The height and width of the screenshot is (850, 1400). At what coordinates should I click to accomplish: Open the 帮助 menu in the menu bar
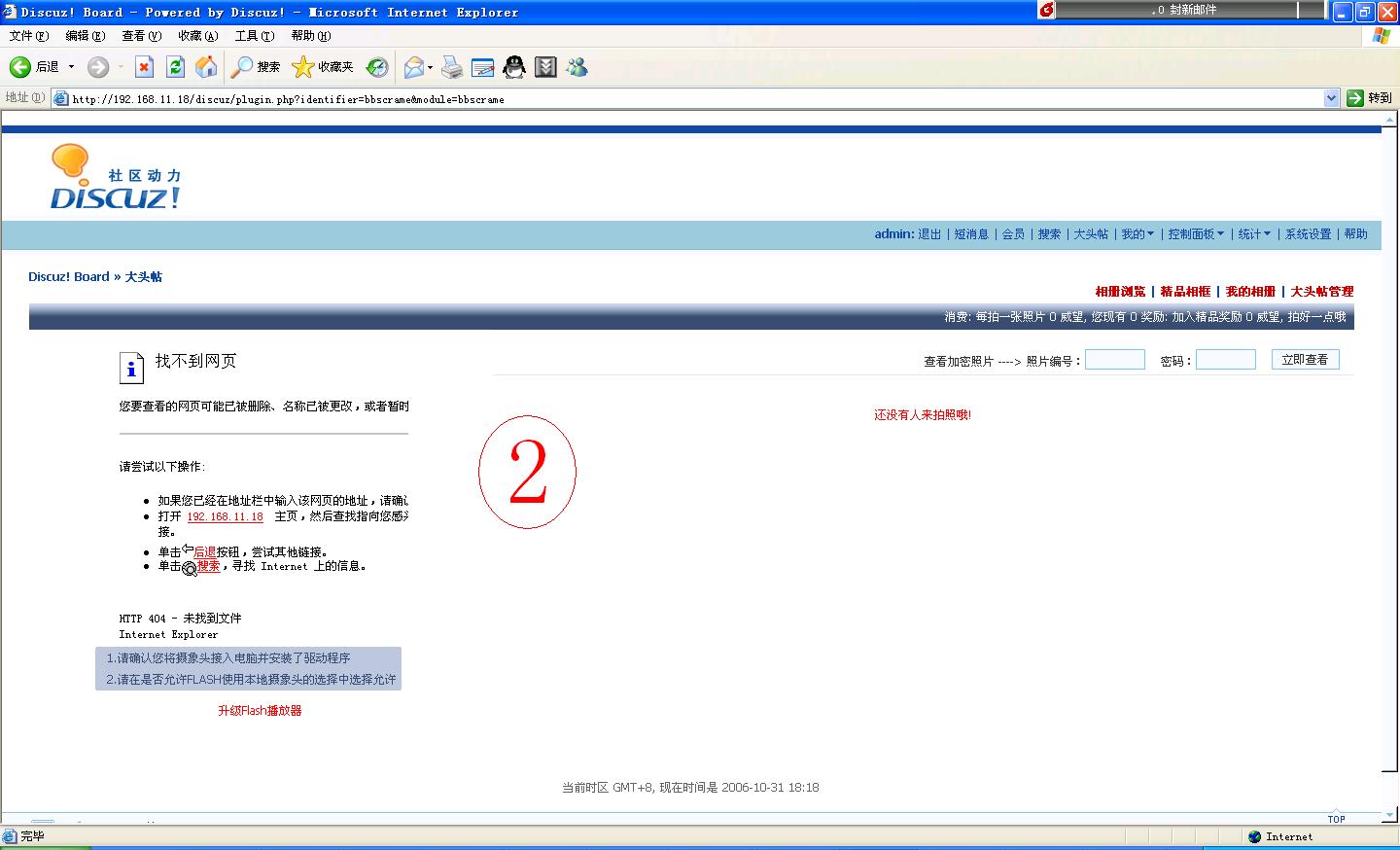(311, 36)
